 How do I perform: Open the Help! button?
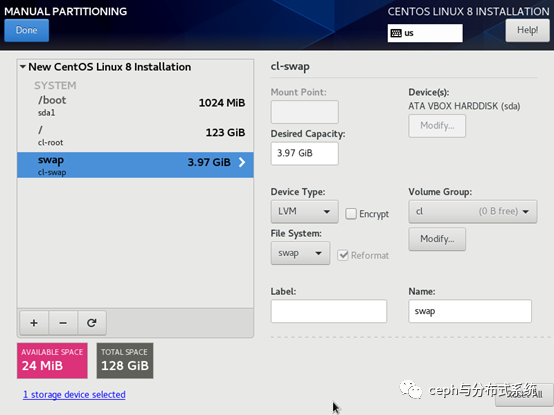(x=528, y=30)
